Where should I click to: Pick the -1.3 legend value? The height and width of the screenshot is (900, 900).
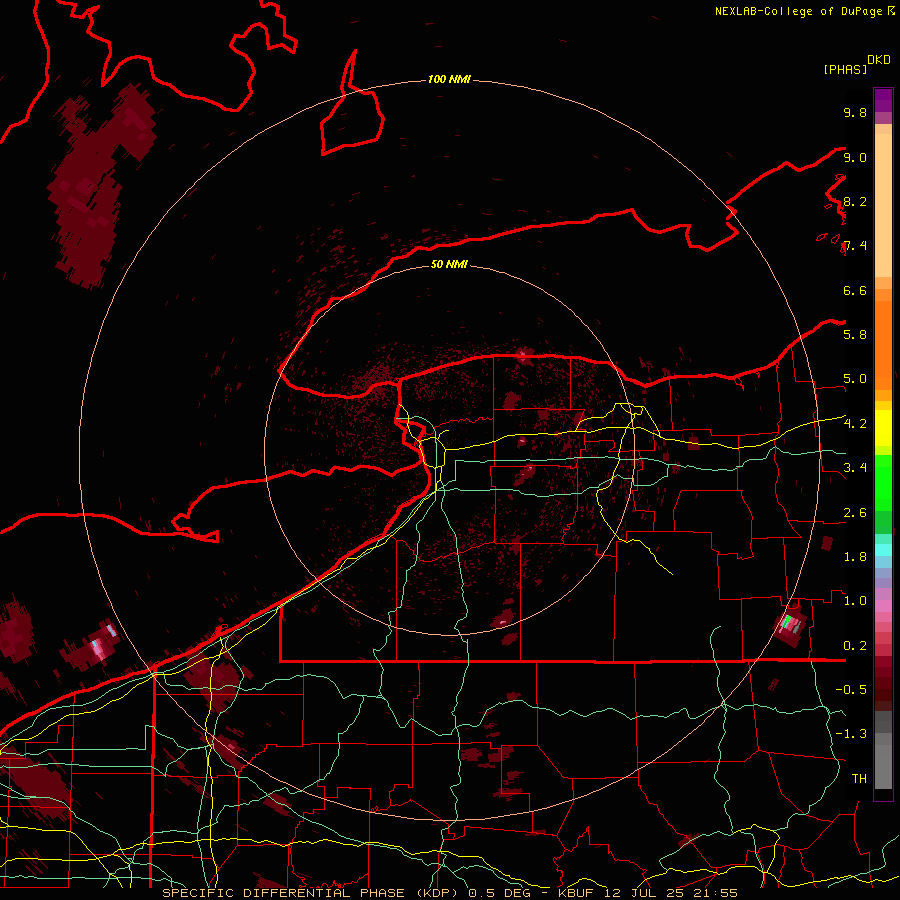pyautogui.click(x=851, y=734)
